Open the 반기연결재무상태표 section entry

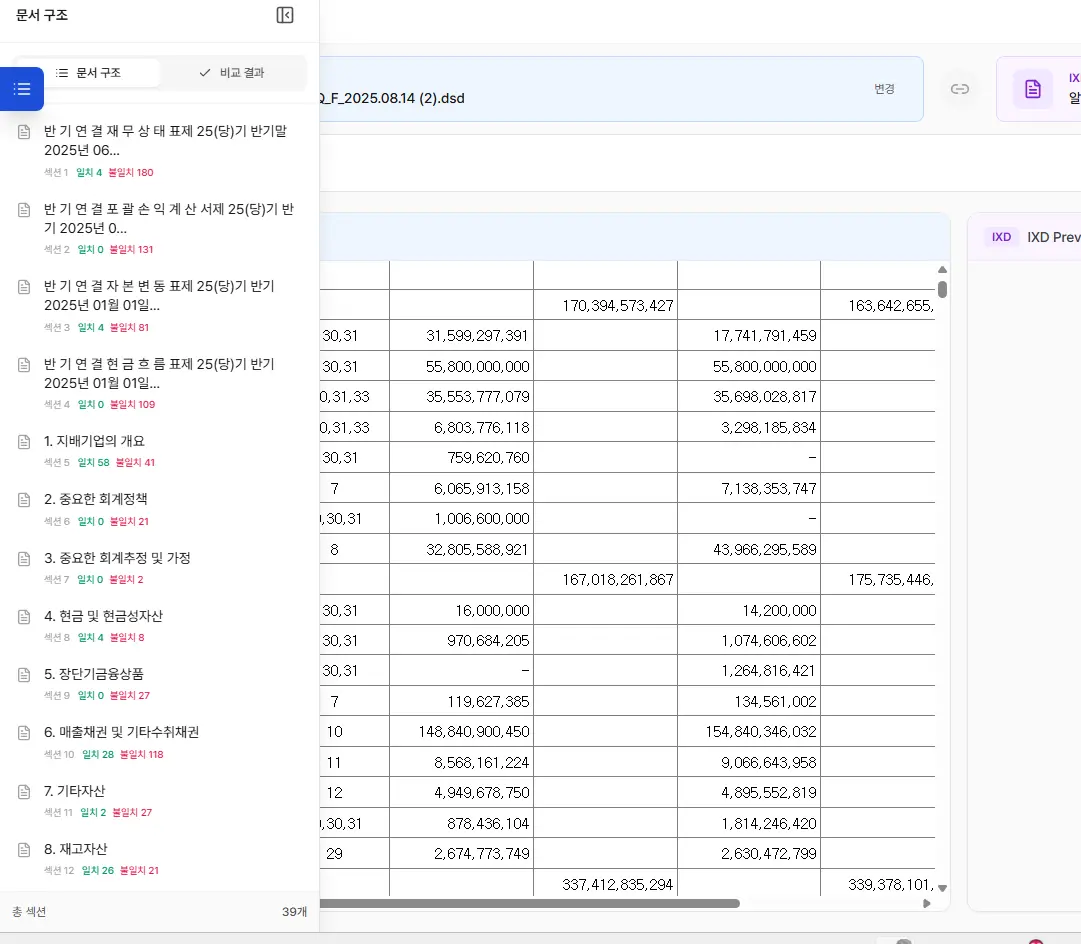(x=165, y=140)
